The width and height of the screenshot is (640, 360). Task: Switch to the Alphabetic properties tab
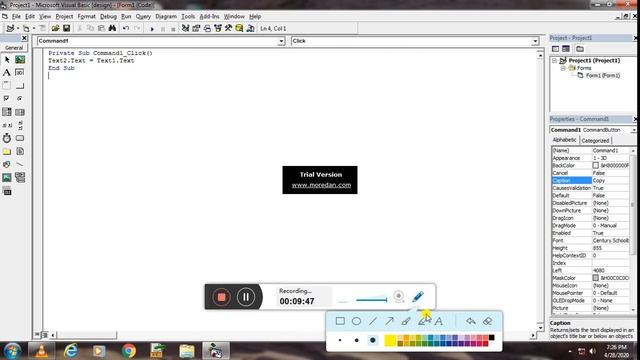(x=564, y=140)
